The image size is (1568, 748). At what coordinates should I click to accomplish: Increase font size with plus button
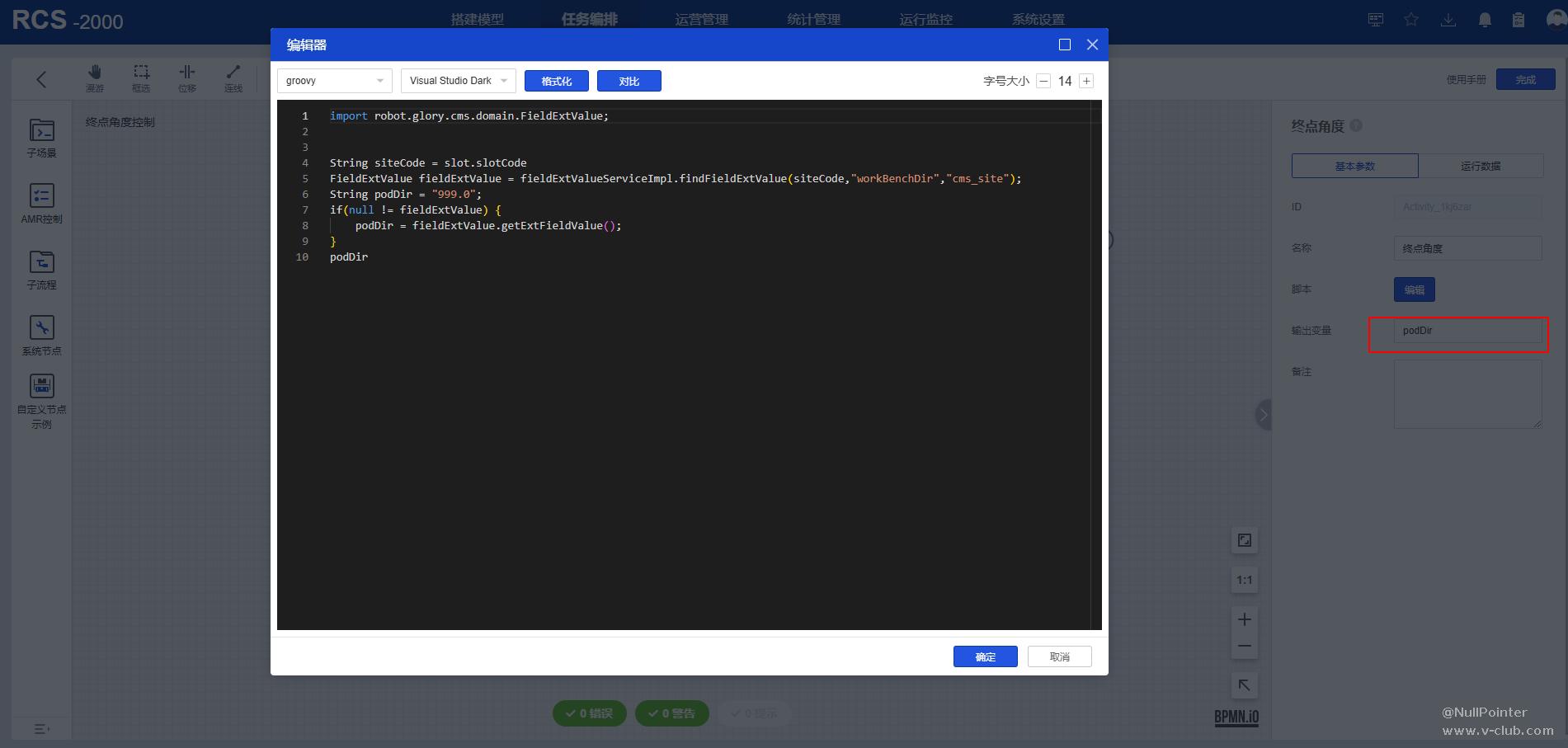(1086, 81)
